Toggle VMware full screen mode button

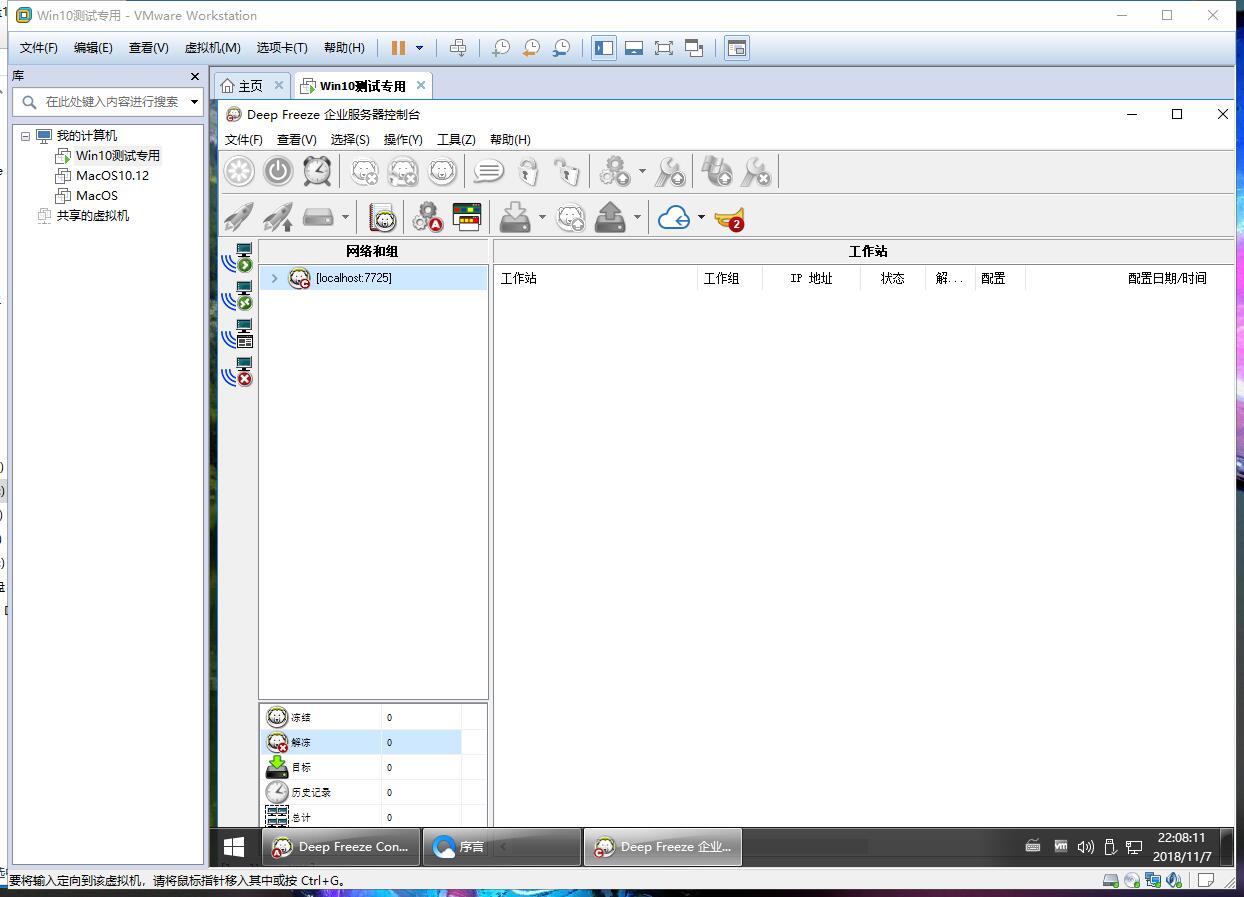[664, 48]
